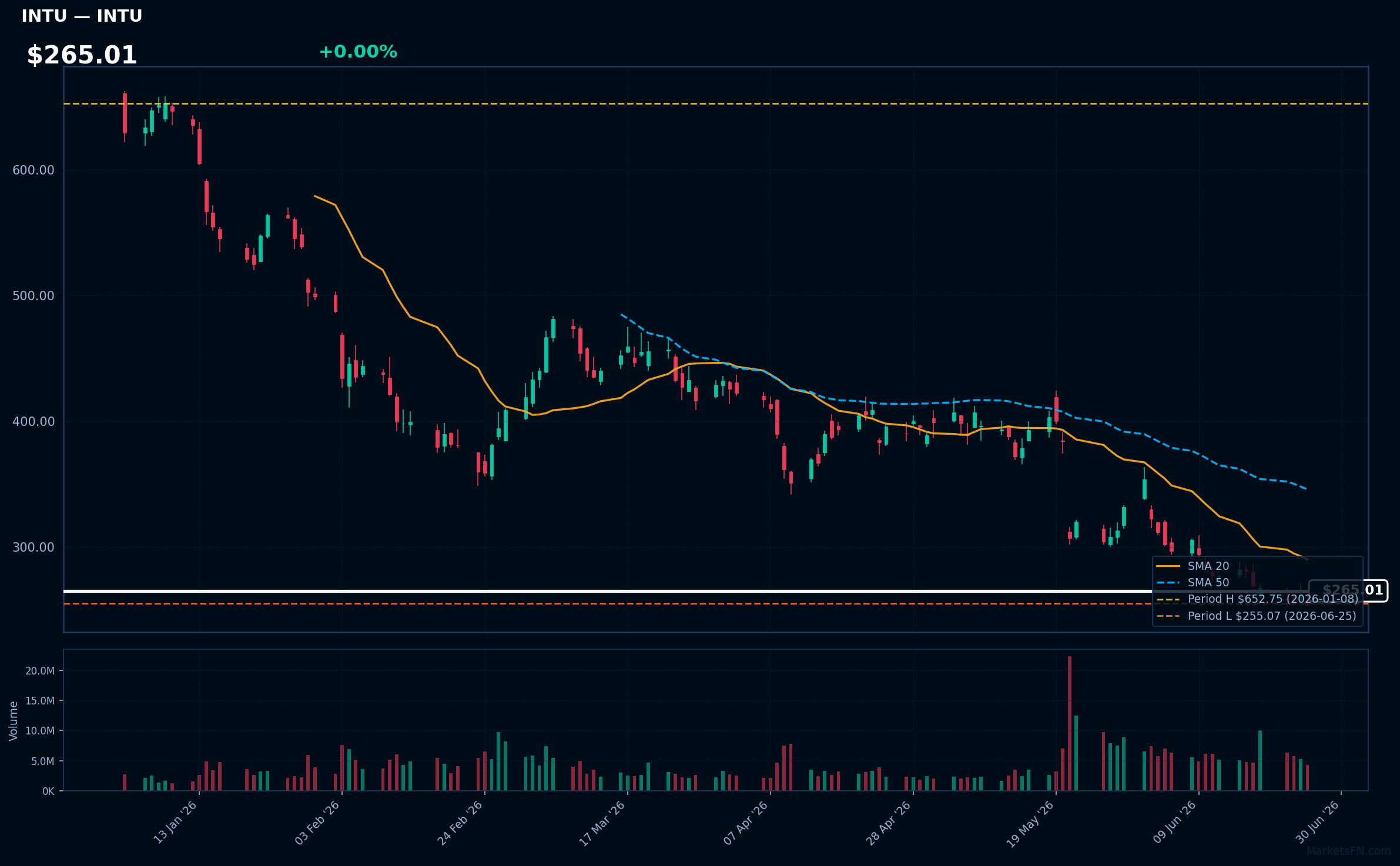The image size is (1400, 866).
Task: Click the 24 Feb '26 date label
Action: [460, 823]
